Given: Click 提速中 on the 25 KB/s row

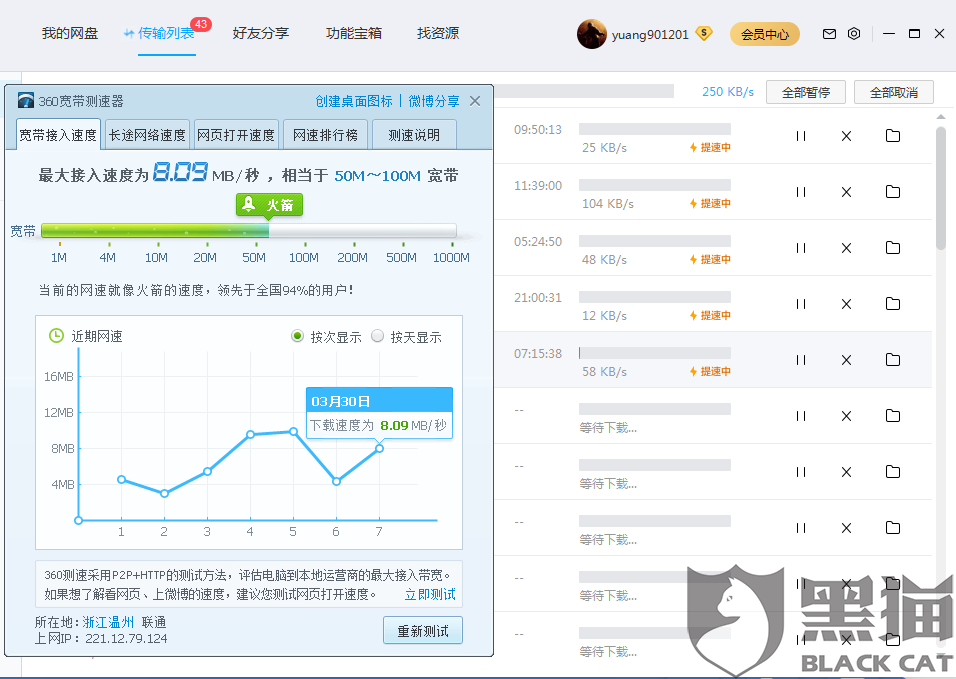Looking at the screenshot, I should coord(710,148).
